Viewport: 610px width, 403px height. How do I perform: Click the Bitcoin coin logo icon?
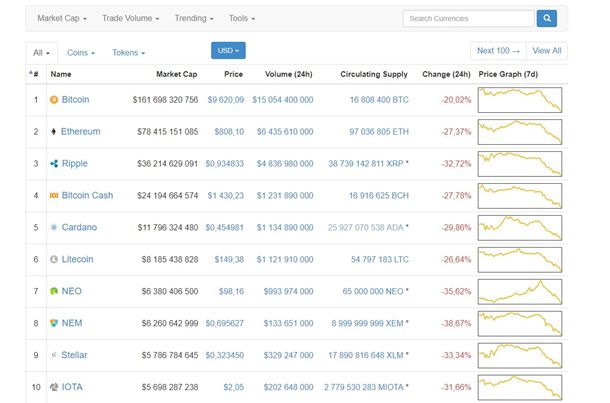(x=54, y=100)
